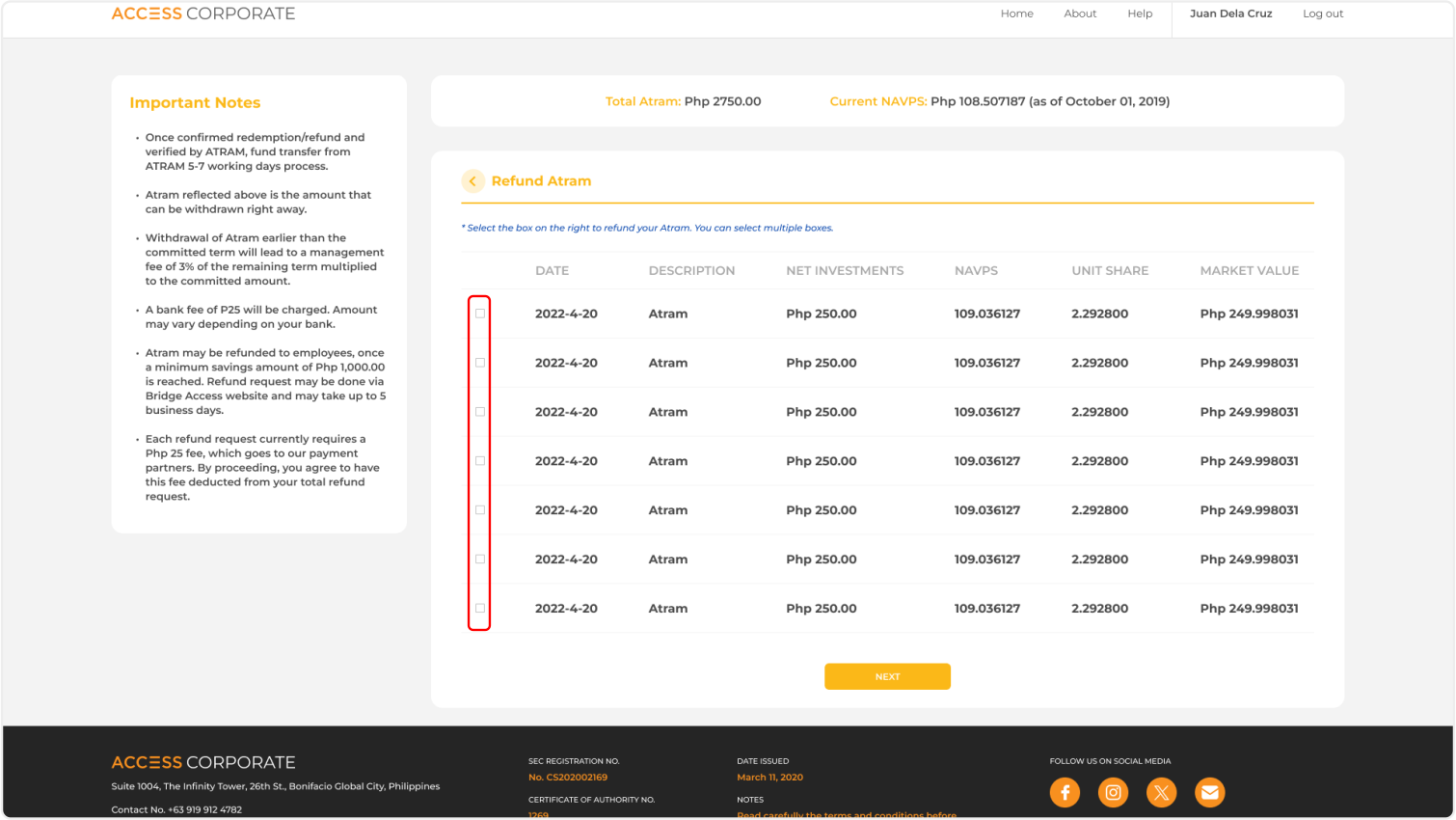1456x820 pixels.
Task: Open the About page link
Action: tap(1080, 14)
